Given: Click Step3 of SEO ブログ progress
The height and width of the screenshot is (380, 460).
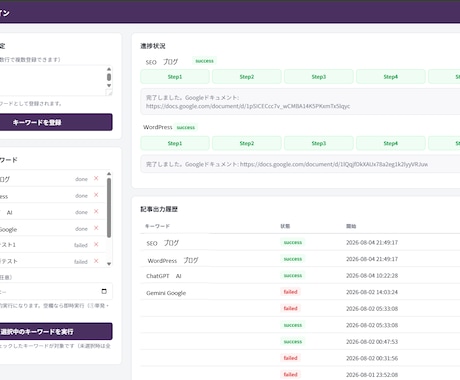Looking at the screenshot, I should point(319,77).
